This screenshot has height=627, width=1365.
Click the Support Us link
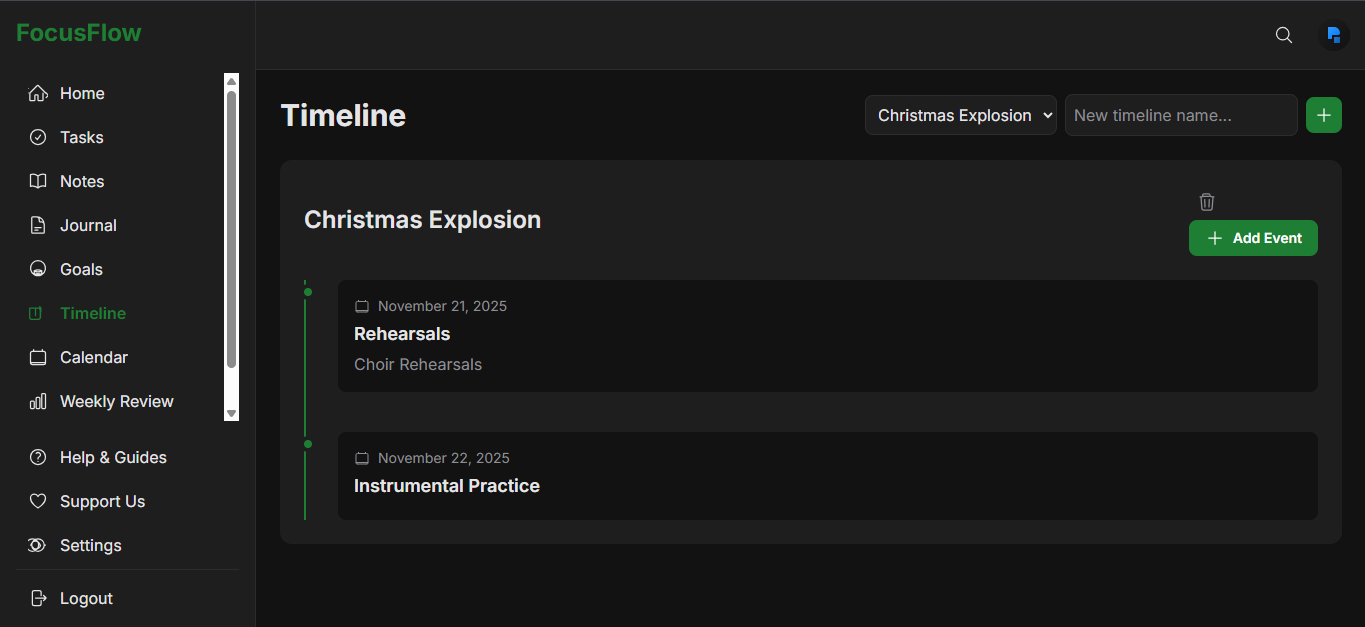click(102, 501)
